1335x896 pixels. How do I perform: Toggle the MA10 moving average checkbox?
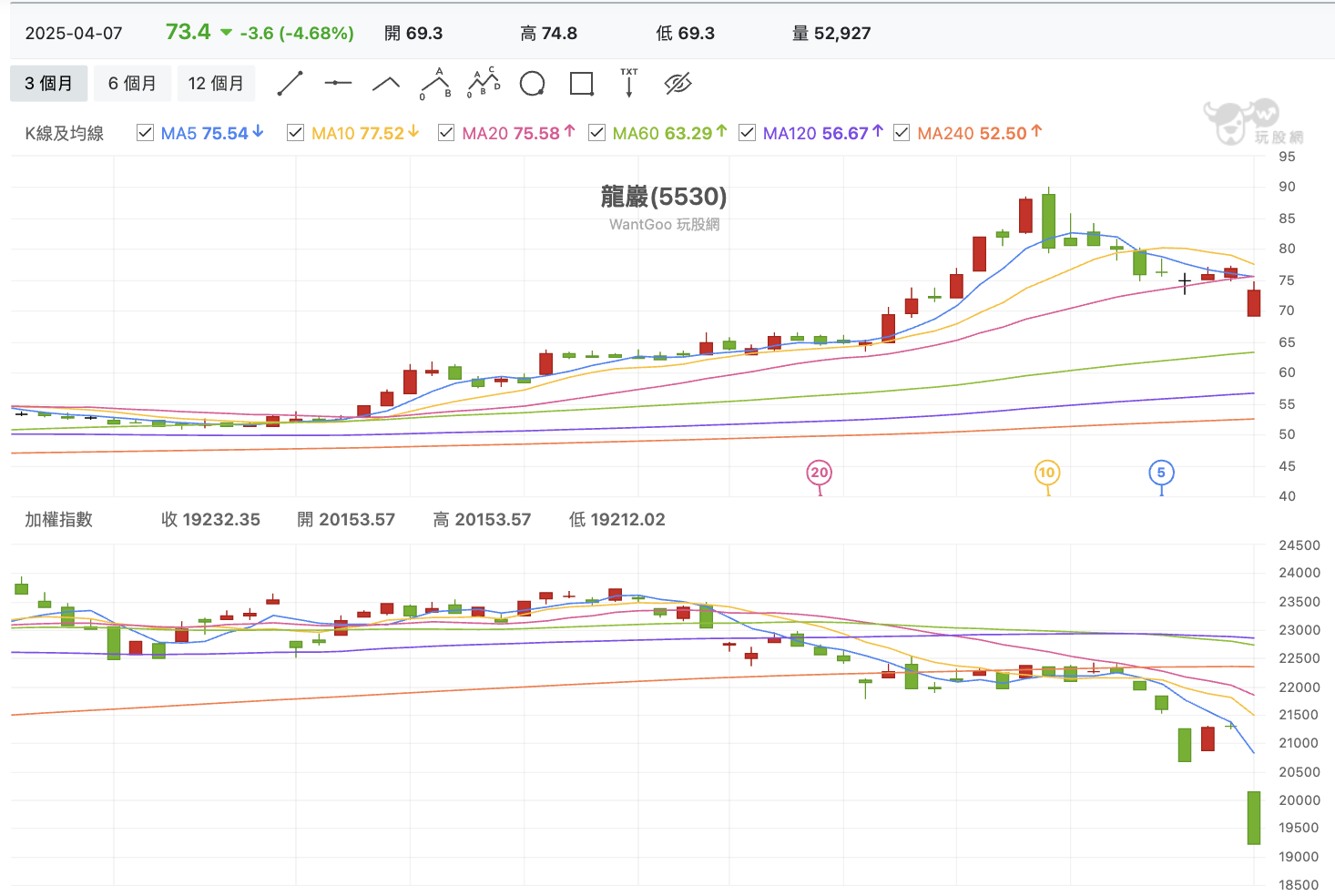295,133
